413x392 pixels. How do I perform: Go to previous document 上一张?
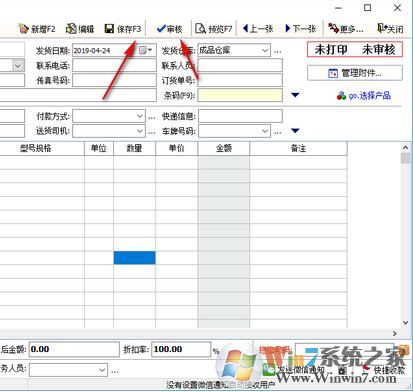click(258, 29)
